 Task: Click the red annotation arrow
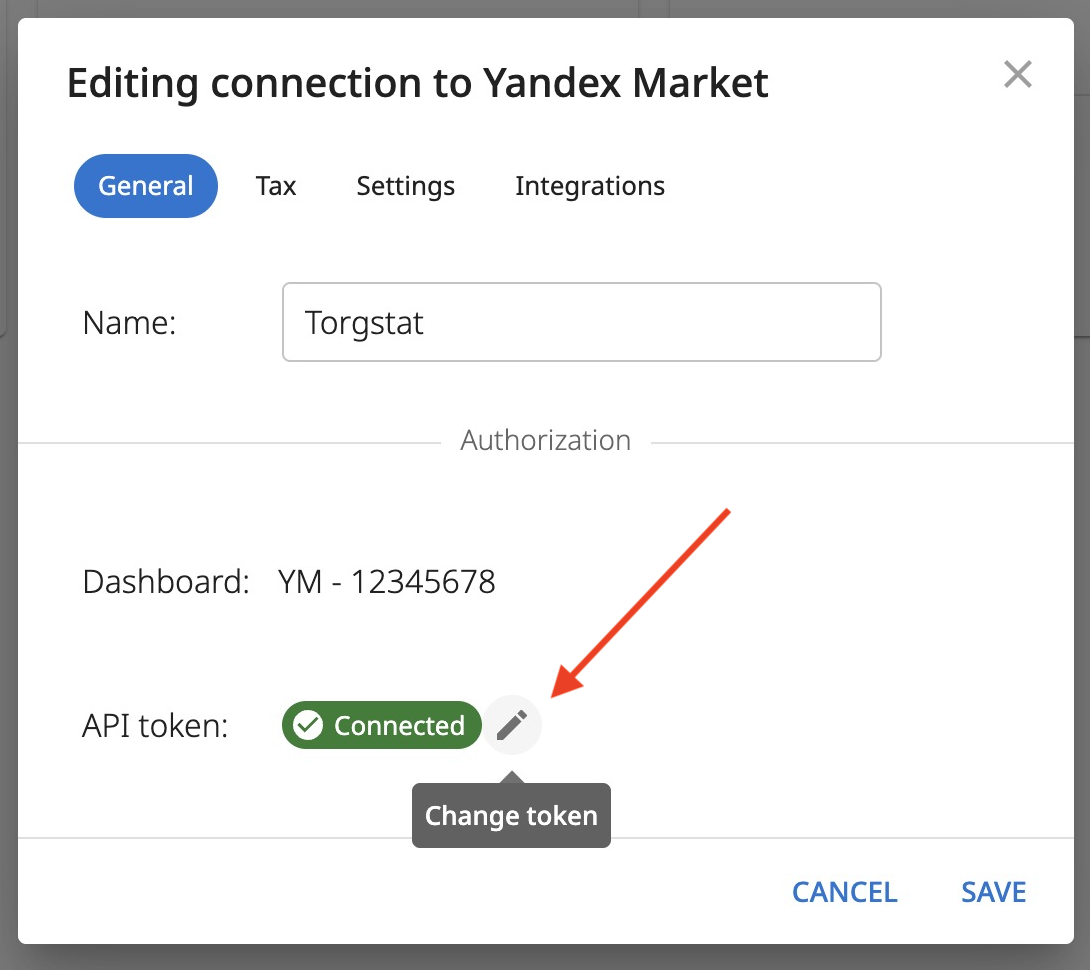click(640, 603)
